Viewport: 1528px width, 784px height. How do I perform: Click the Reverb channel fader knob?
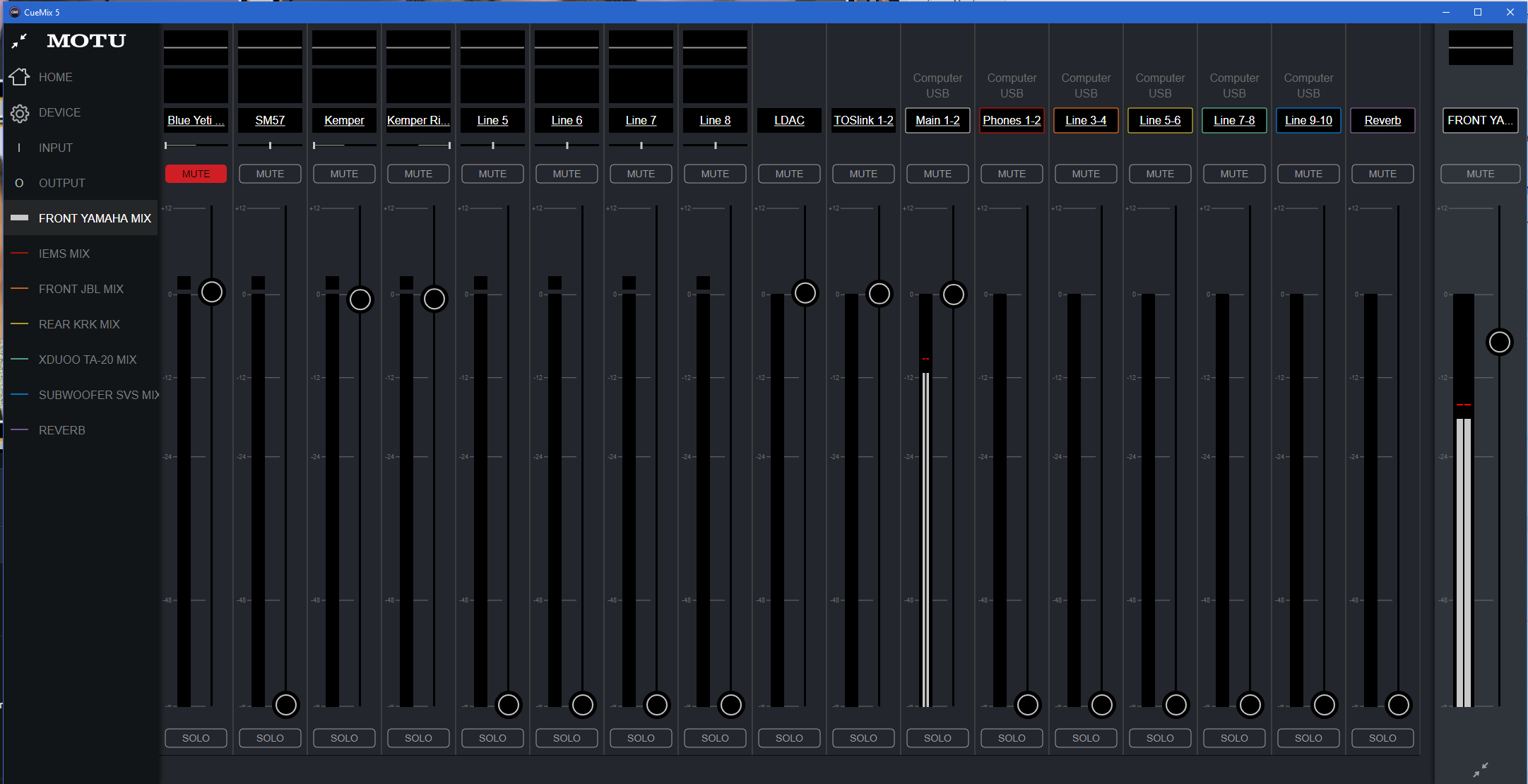coord(1399,704)
